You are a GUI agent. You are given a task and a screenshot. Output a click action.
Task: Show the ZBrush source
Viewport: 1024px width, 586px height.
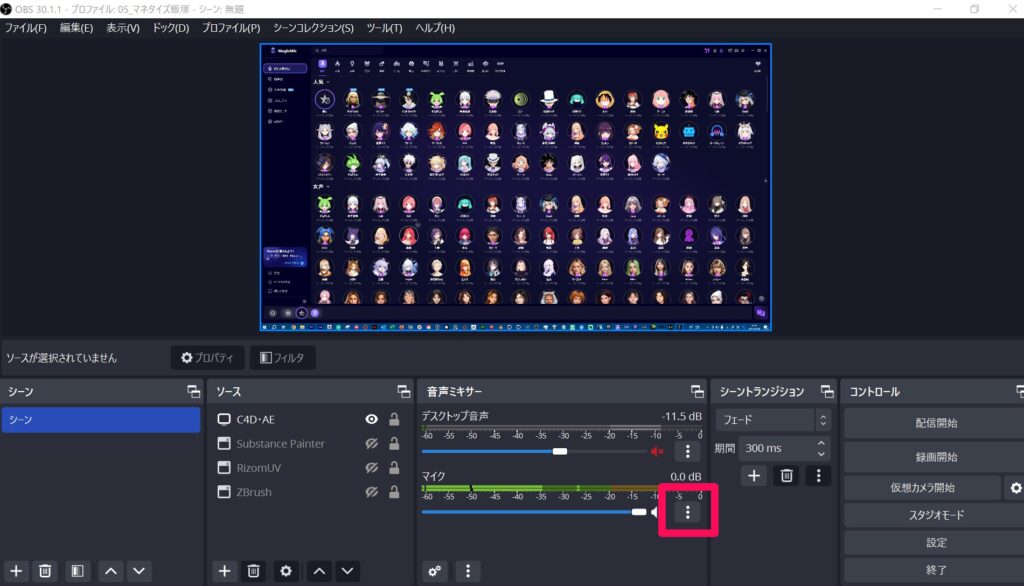372,492
